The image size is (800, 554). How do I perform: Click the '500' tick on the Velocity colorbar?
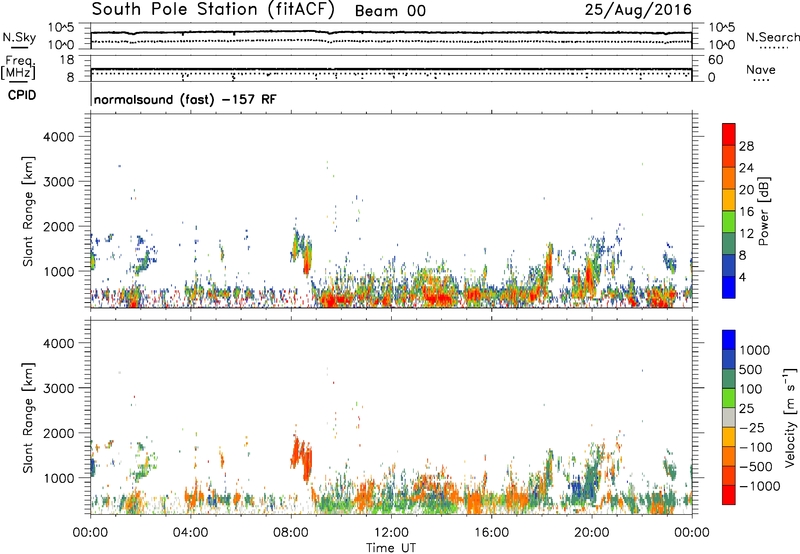click(751, 370)
